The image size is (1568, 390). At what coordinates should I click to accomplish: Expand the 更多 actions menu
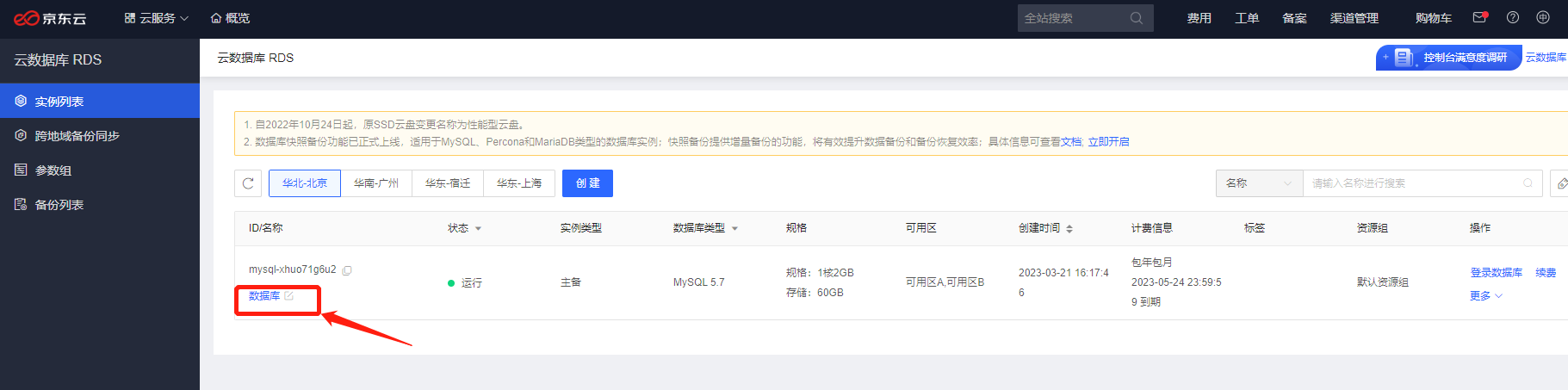[1486, 296]
